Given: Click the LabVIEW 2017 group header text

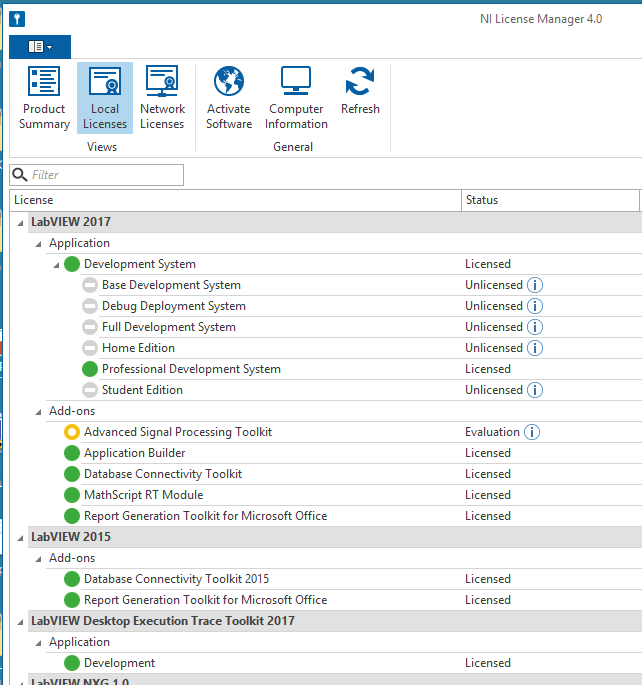Looking at the screenshot, I should (x=71, y=222).
